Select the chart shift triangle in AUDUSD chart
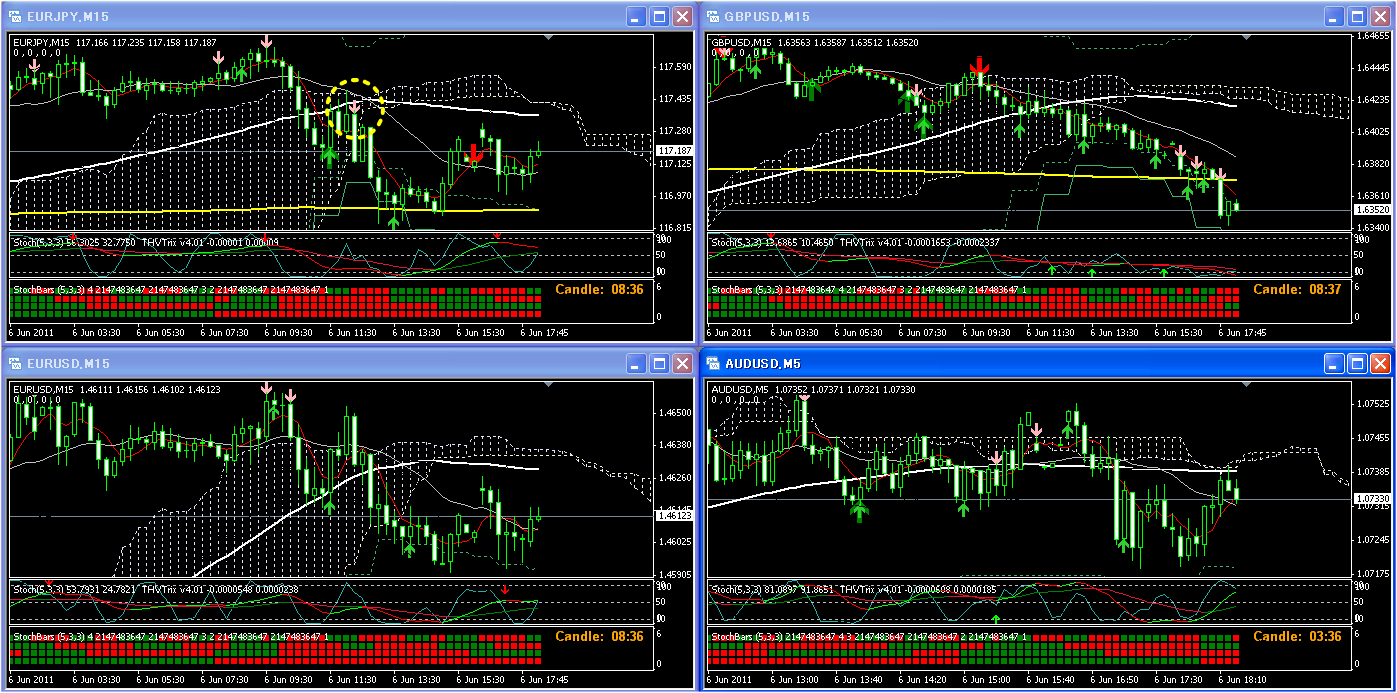1397x693 pixels. (1247, 385)
